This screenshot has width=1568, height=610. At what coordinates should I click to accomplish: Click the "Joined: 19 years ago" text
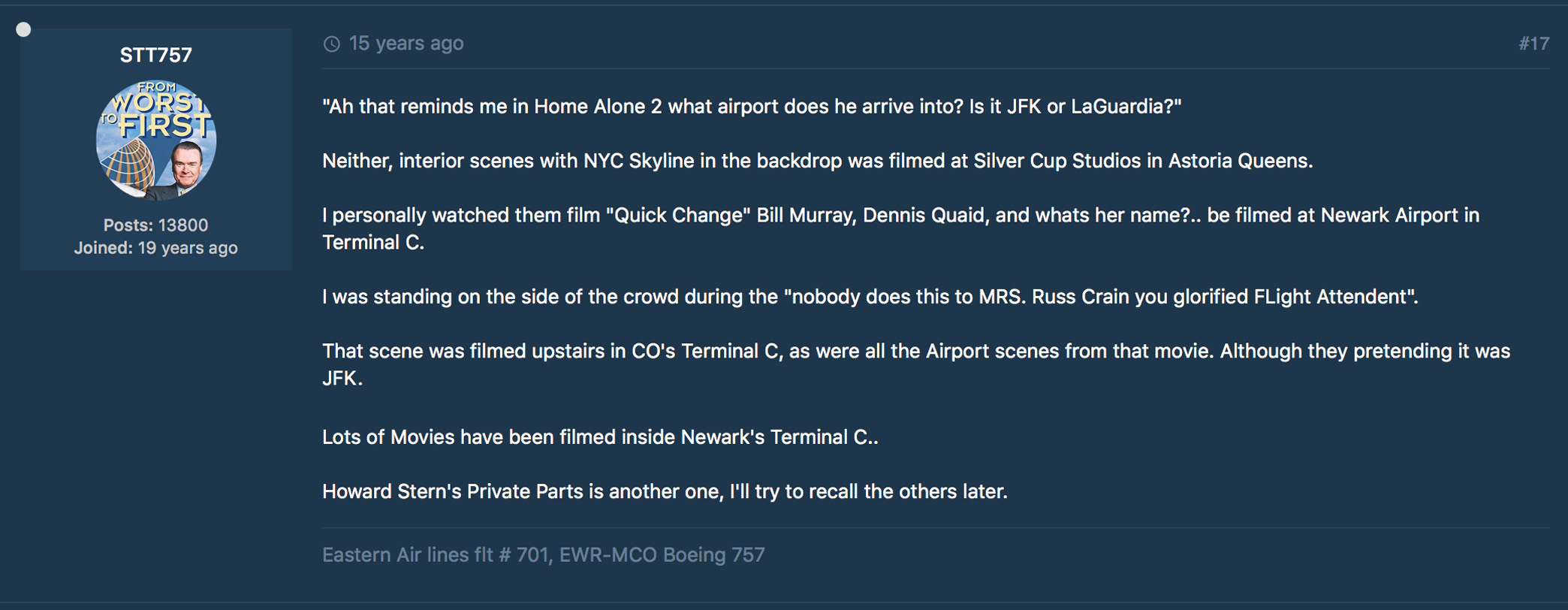(x=156, y=248)
